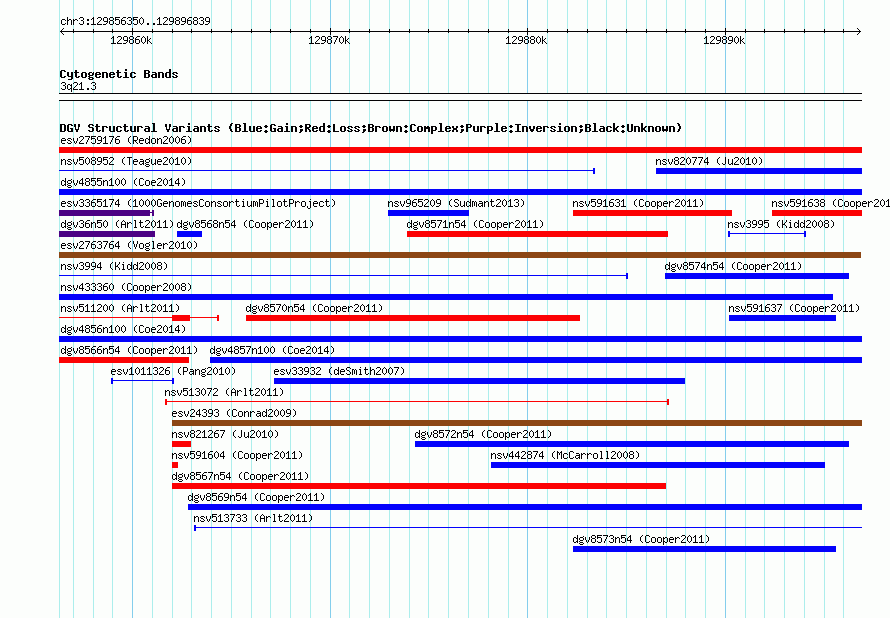Image resolution: width=890 pixels, height=618 pixels.
Task: Open dgv4856n100 (Coe2014) label
Action: click(x=123, y=329)
